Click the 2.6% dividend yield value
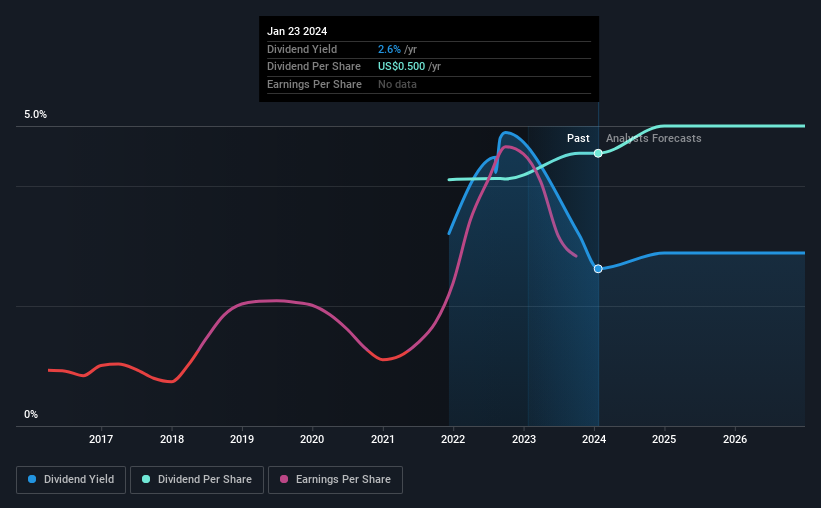 pyautogui.click(x=389, y=49)
